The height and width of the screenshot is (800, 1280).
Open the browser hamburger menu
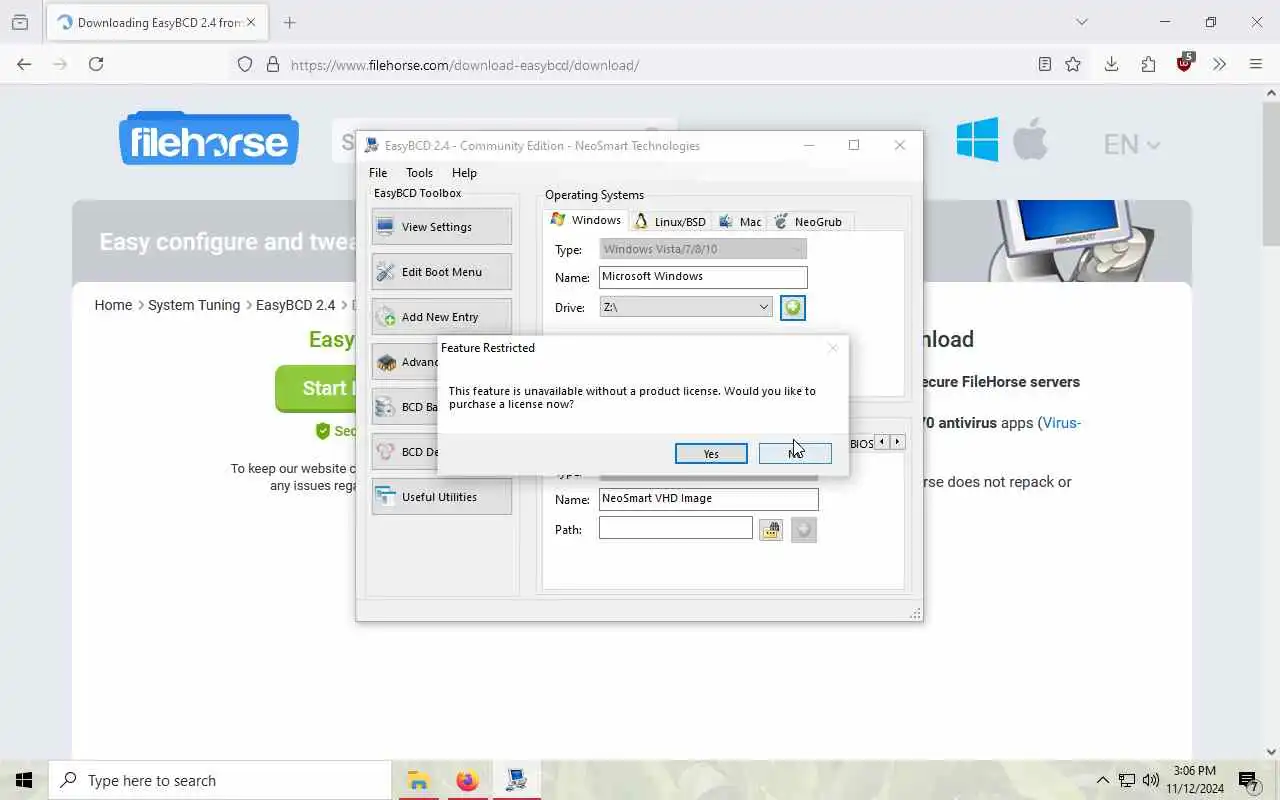tap(1256, 64)
